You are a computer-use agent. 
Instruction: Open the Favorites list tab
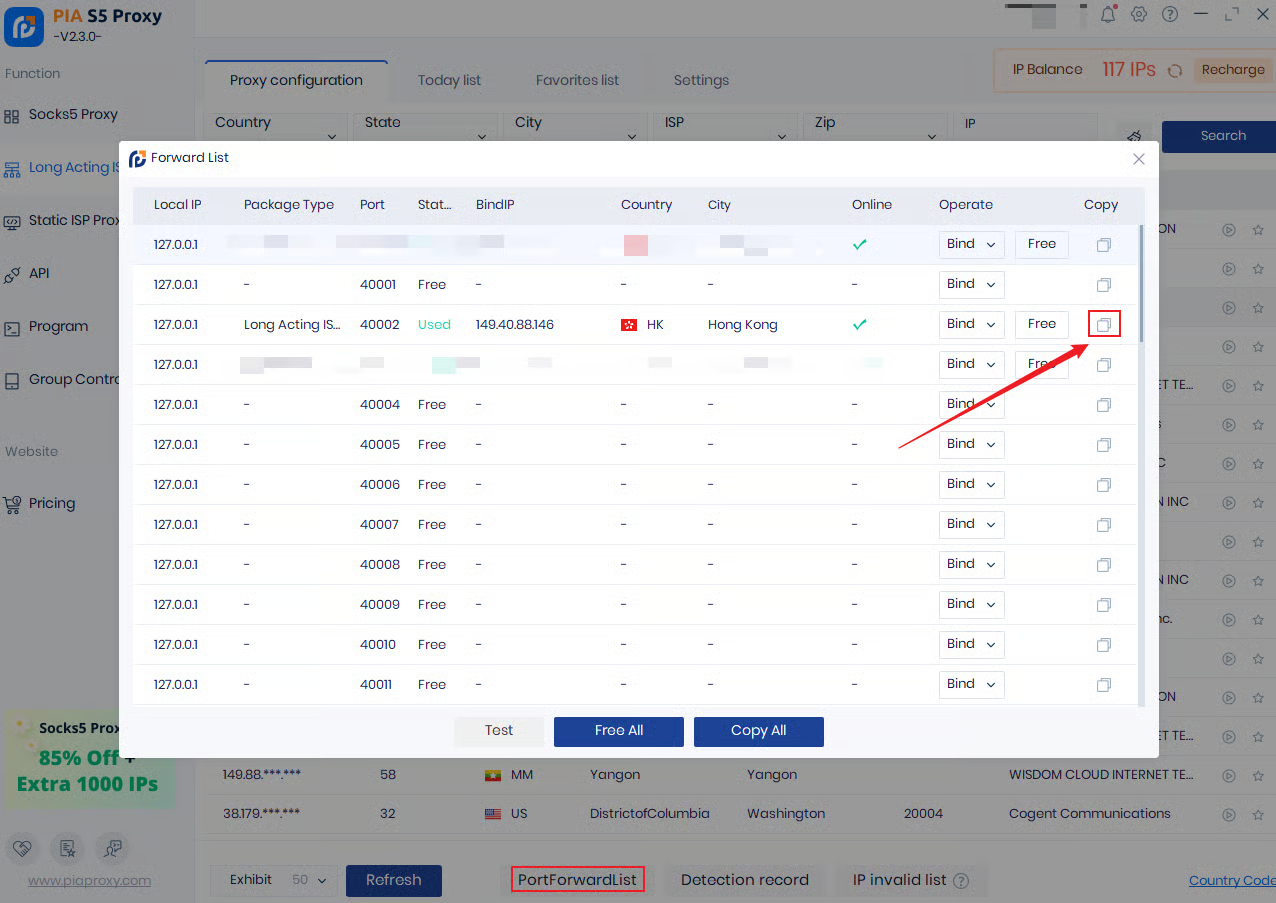pos(577,80)
